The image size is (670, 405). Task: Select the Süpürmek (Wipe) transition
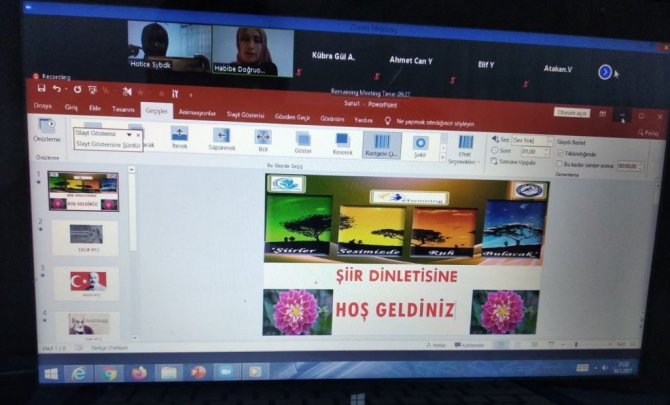222,138
